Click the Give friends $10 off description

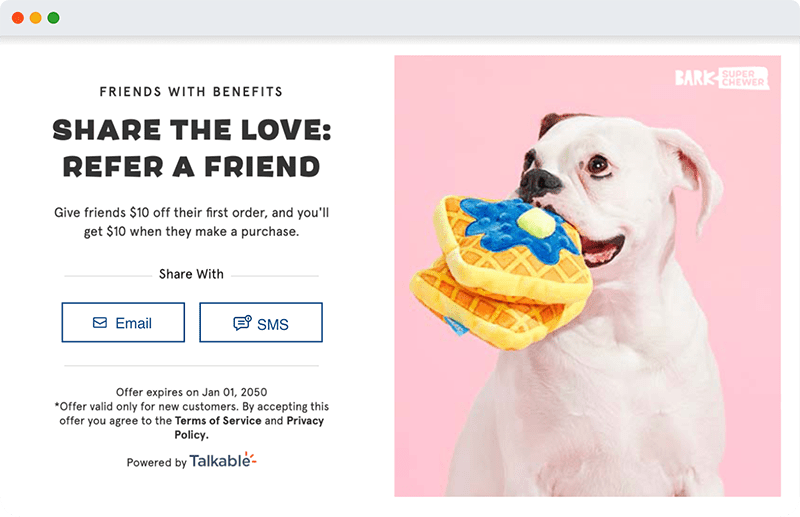coord(191,222)
